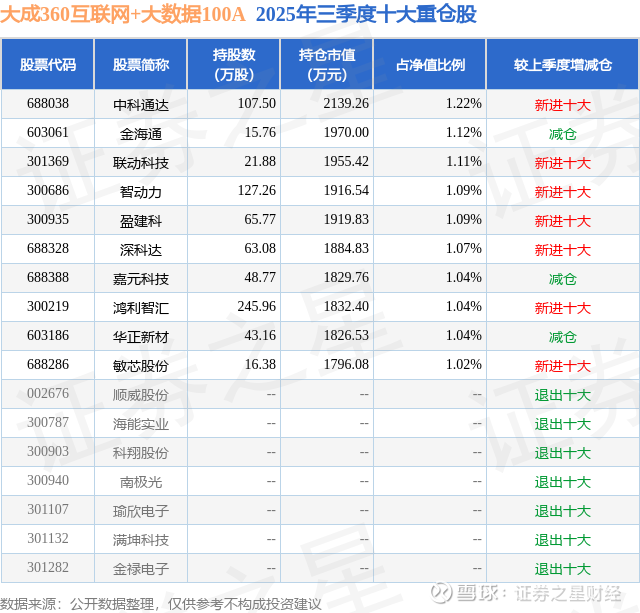
Task: Click stock name 南极光
Action: 141,482
